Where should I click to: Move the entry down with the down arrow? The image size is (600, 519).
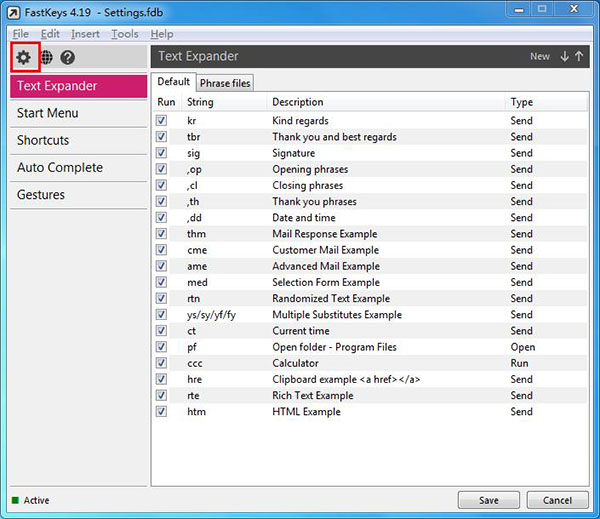tap(564, 57)
